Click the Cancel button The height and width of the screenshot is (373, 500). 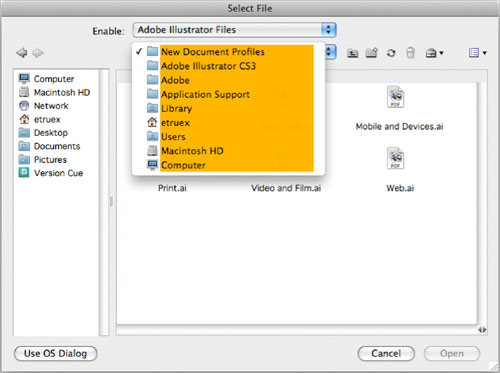coord(386,353)
